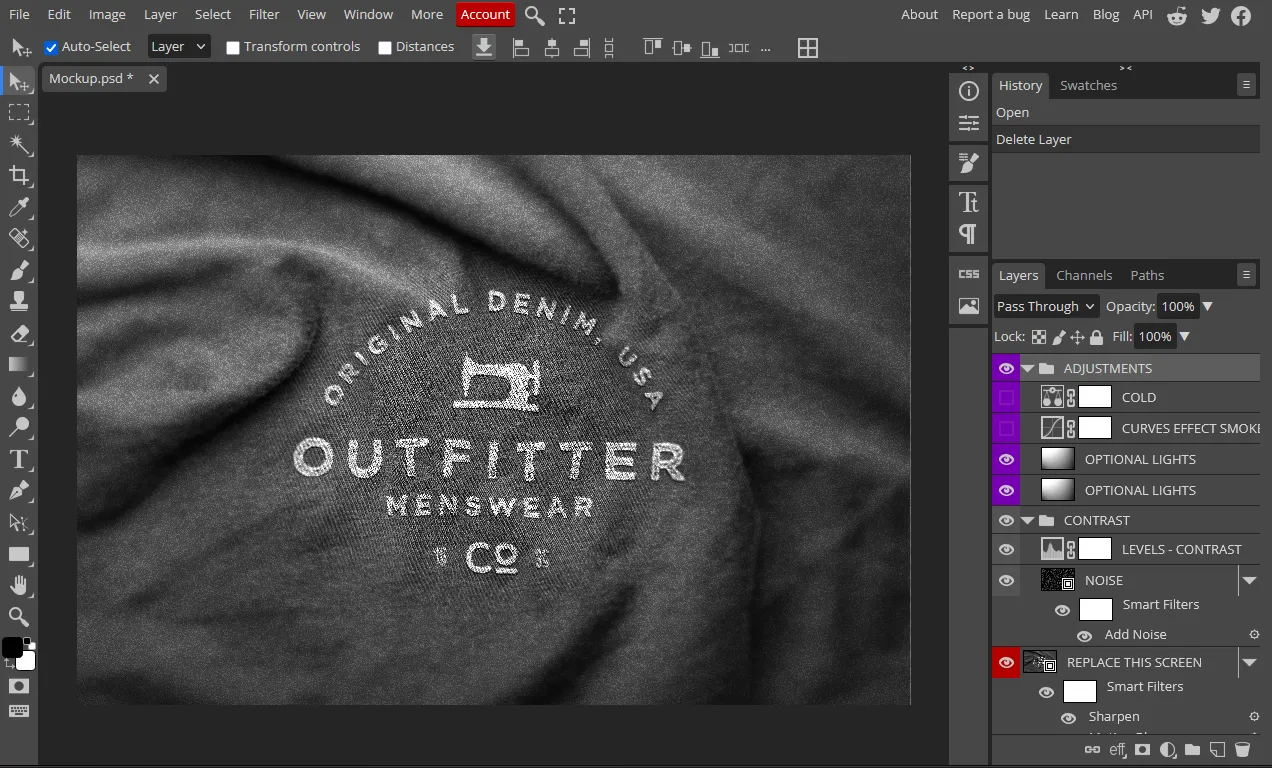
Task: Select the Zoom tool
Action: click(19, 616)
